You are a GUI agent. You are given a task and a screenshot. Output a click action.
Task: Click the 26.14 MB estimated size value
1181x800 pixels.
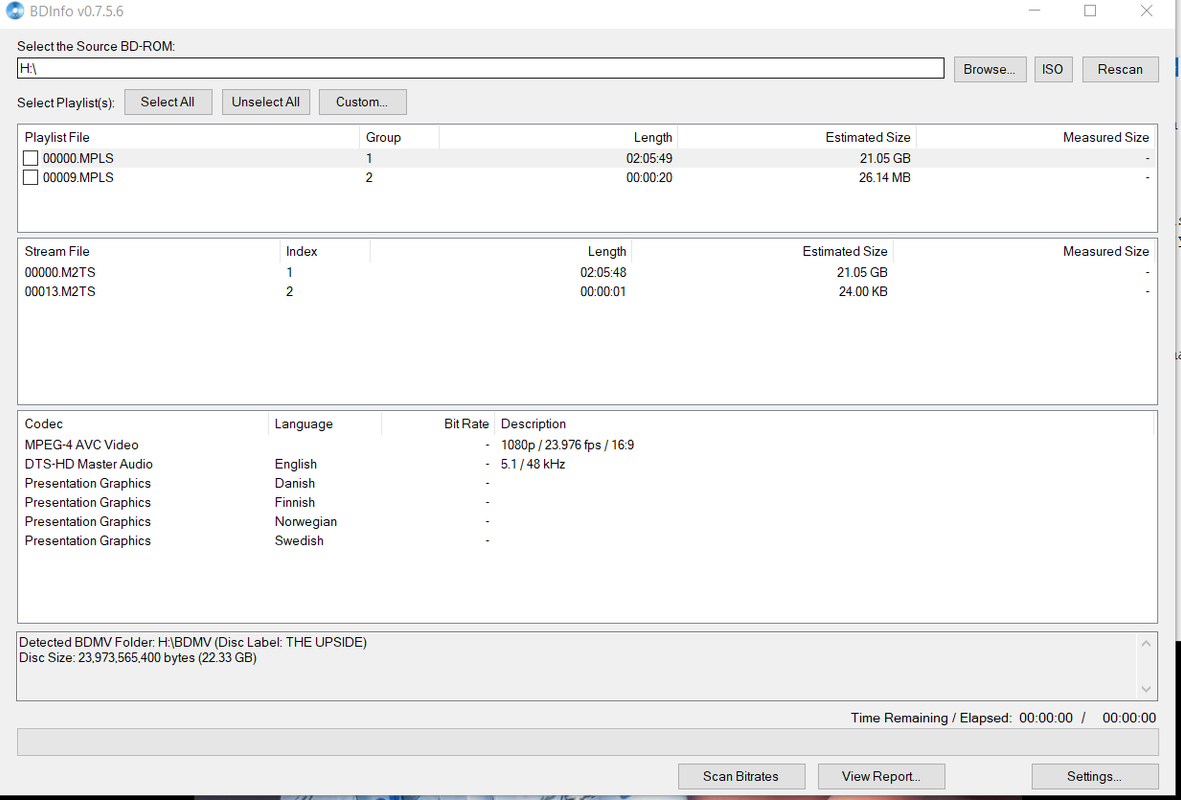pyautogui.click(x=884, y=178)
